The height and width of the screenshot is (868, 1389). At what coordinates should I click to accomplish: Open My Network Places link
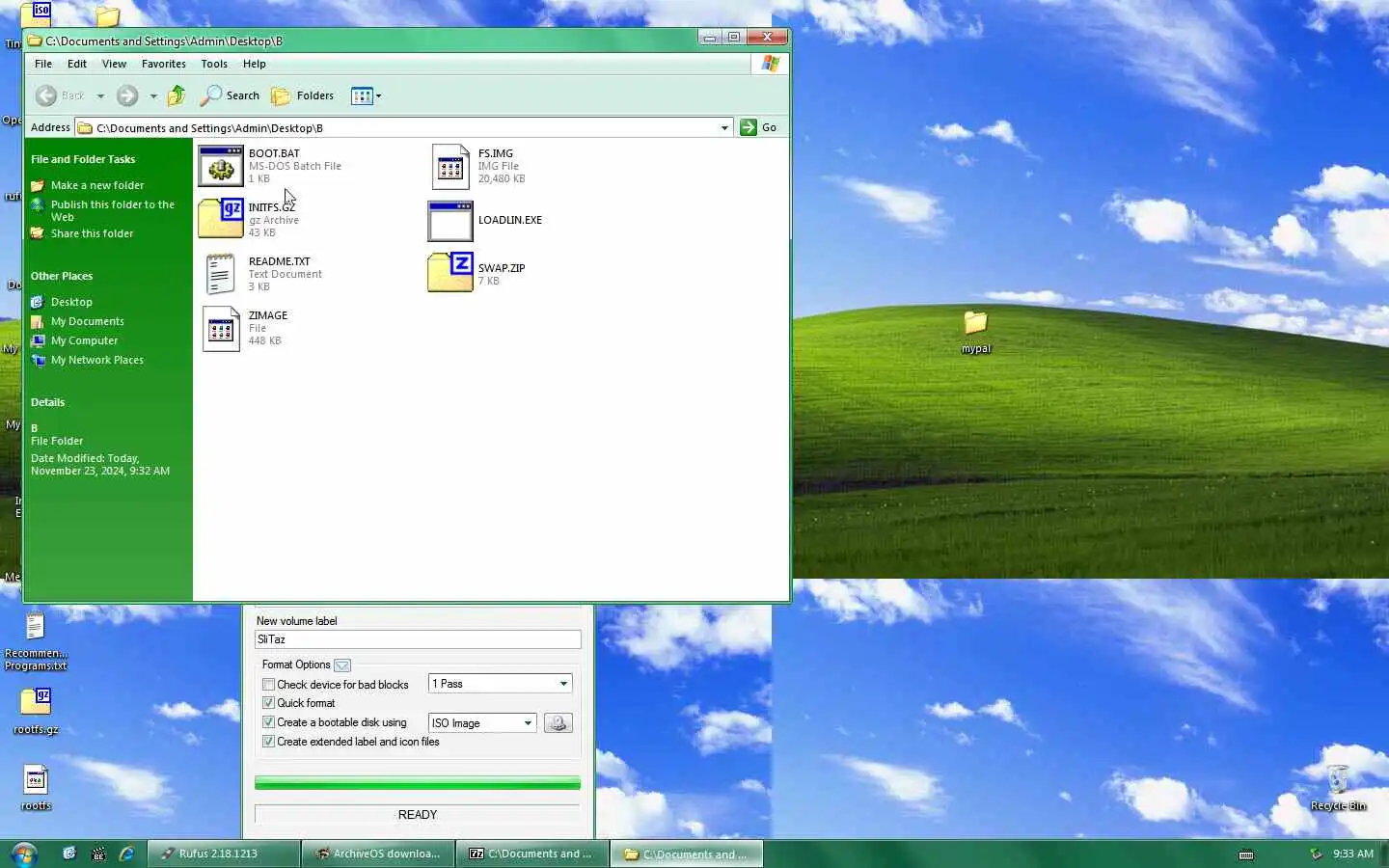point(97,360)
